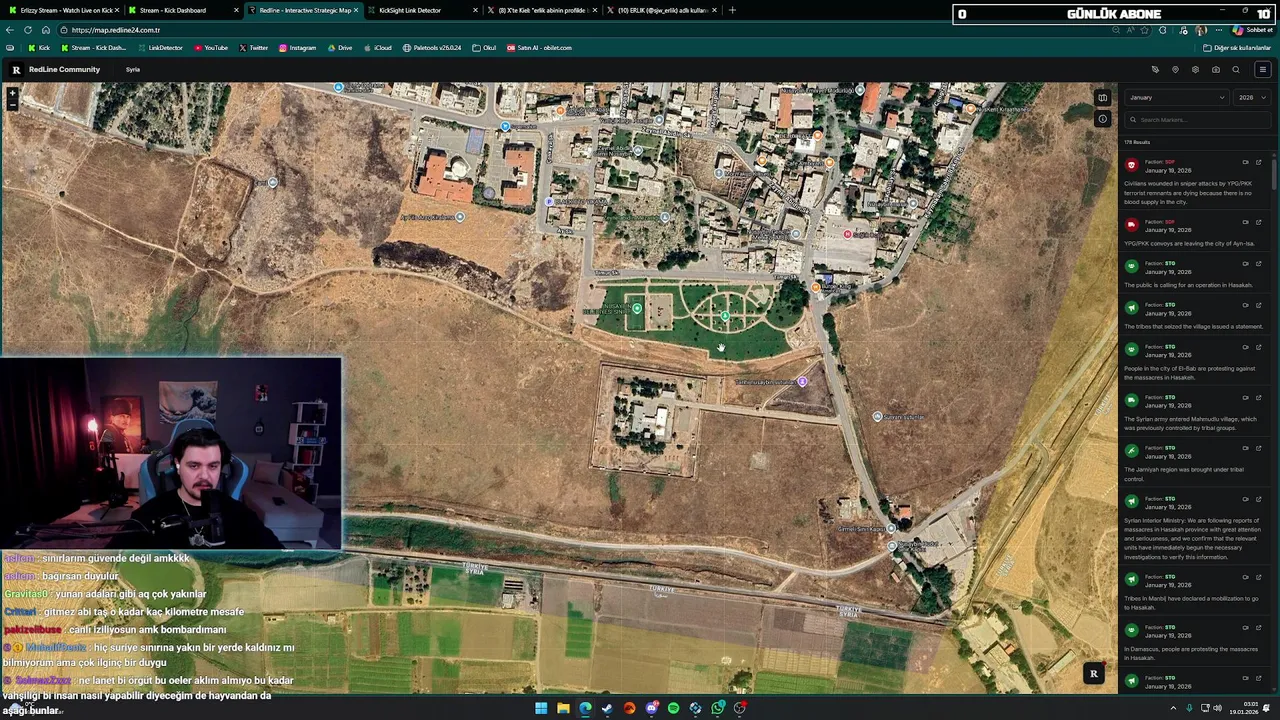Click the map panel layout icon

[1102, 98]
